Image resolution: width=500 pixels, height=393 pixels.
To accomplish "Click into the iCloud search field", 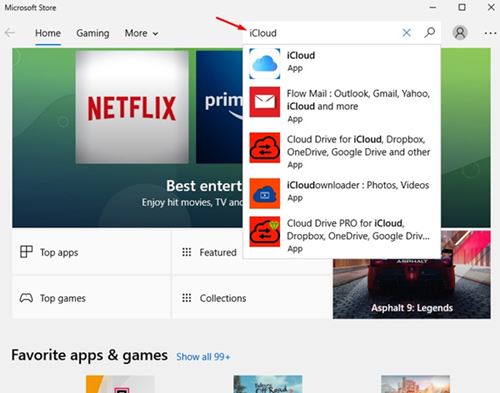I will pos(323,33).
